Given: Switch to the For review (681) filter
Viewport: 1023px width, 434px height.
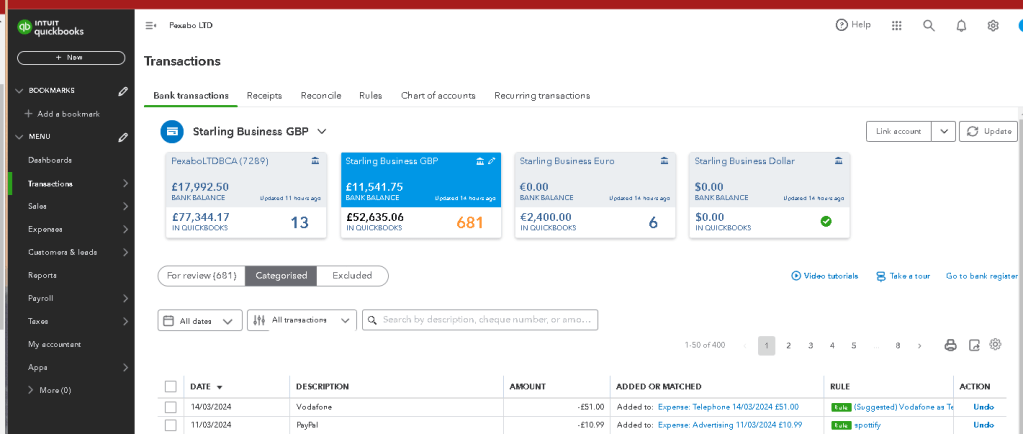Looking at the screenshot, I should click(202, 276).
